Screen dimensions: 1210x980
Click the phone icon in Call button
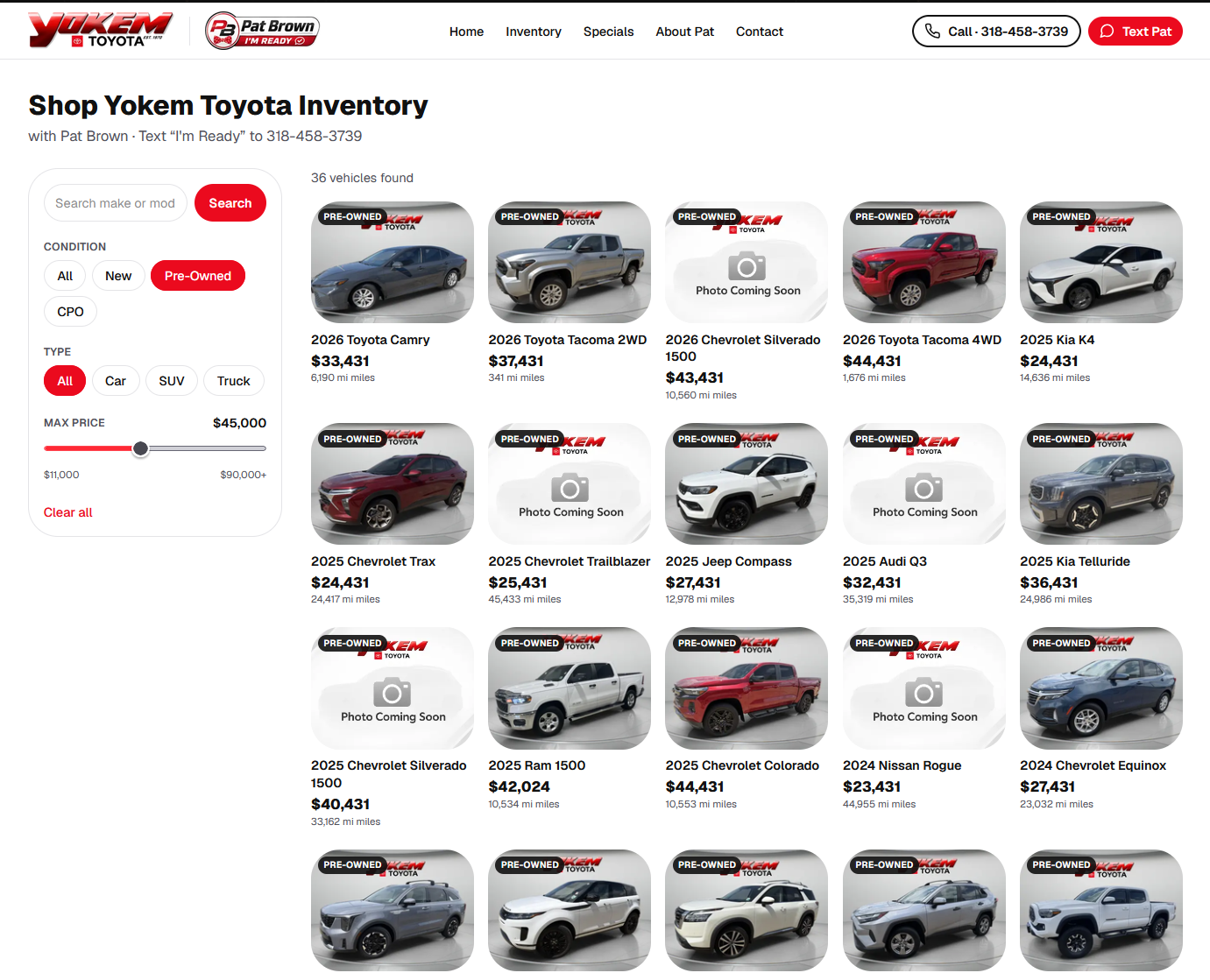[932, 32]
